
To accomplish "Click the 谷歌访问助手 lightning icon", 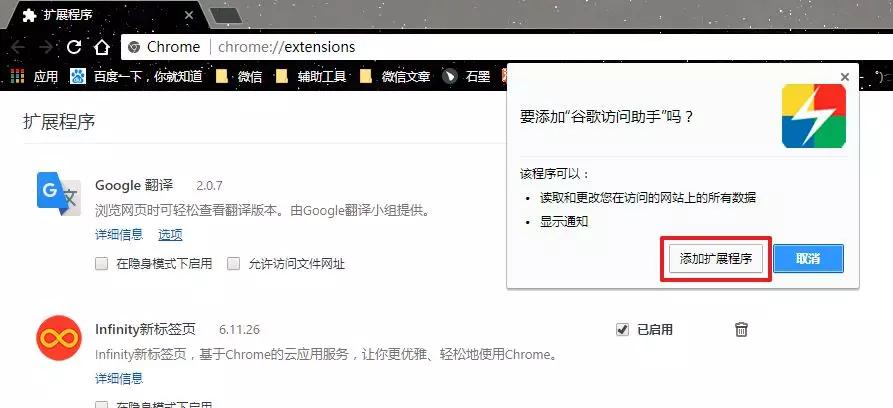I will point(813,116).
